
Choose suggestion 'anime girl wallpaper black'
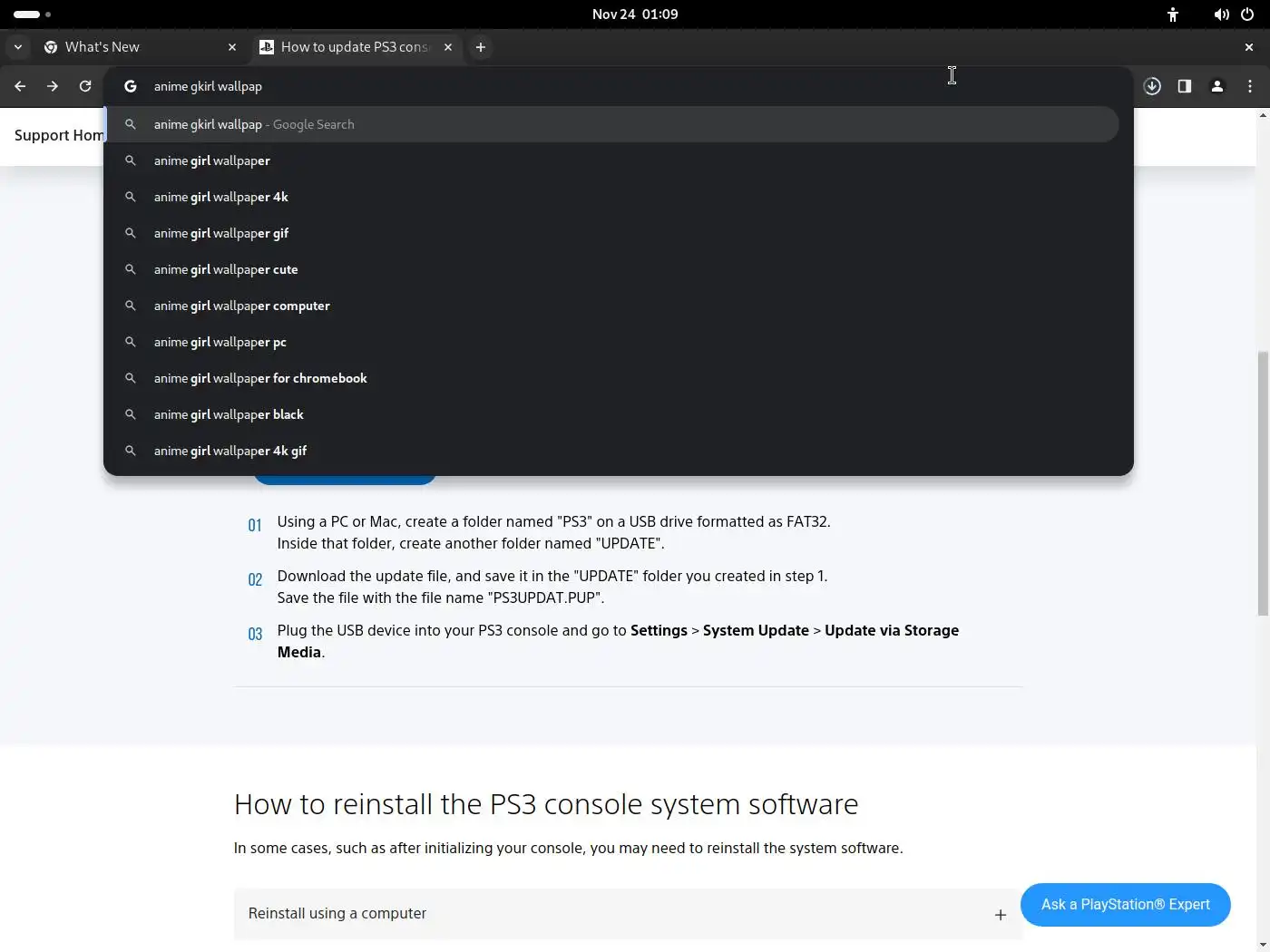[x=612, y=414]
